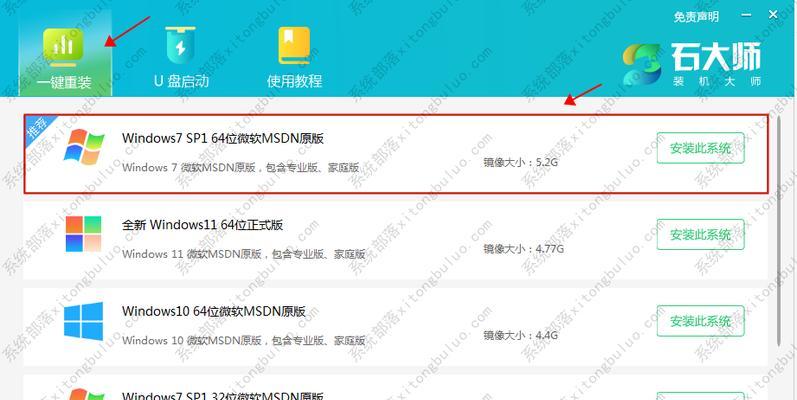
Task: Select Windows10 64位微软MSDN原版 title
Action: [x=213, y=311]
